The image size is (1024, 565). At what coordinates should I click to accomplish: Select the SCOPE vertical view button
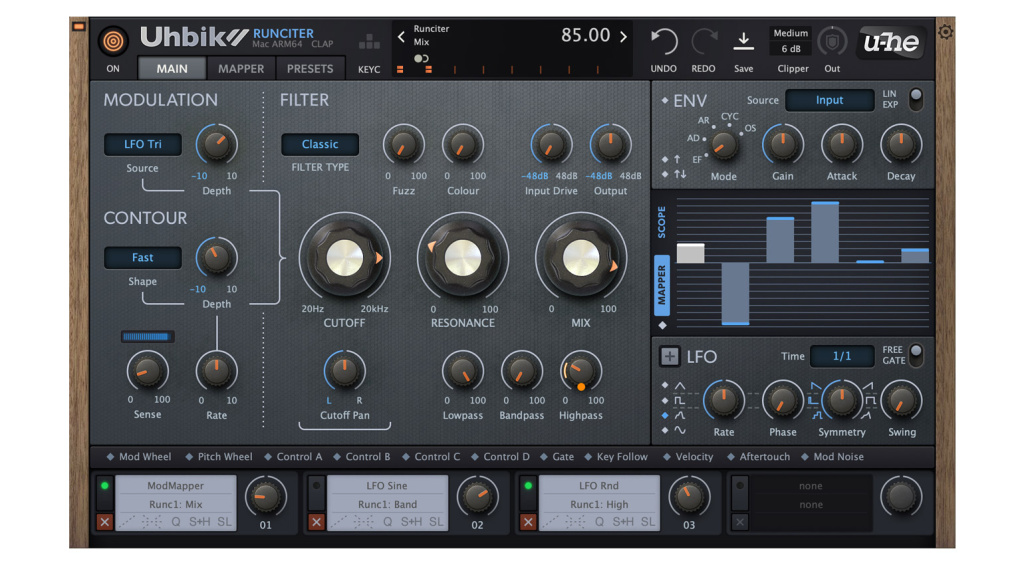(662, 222)
